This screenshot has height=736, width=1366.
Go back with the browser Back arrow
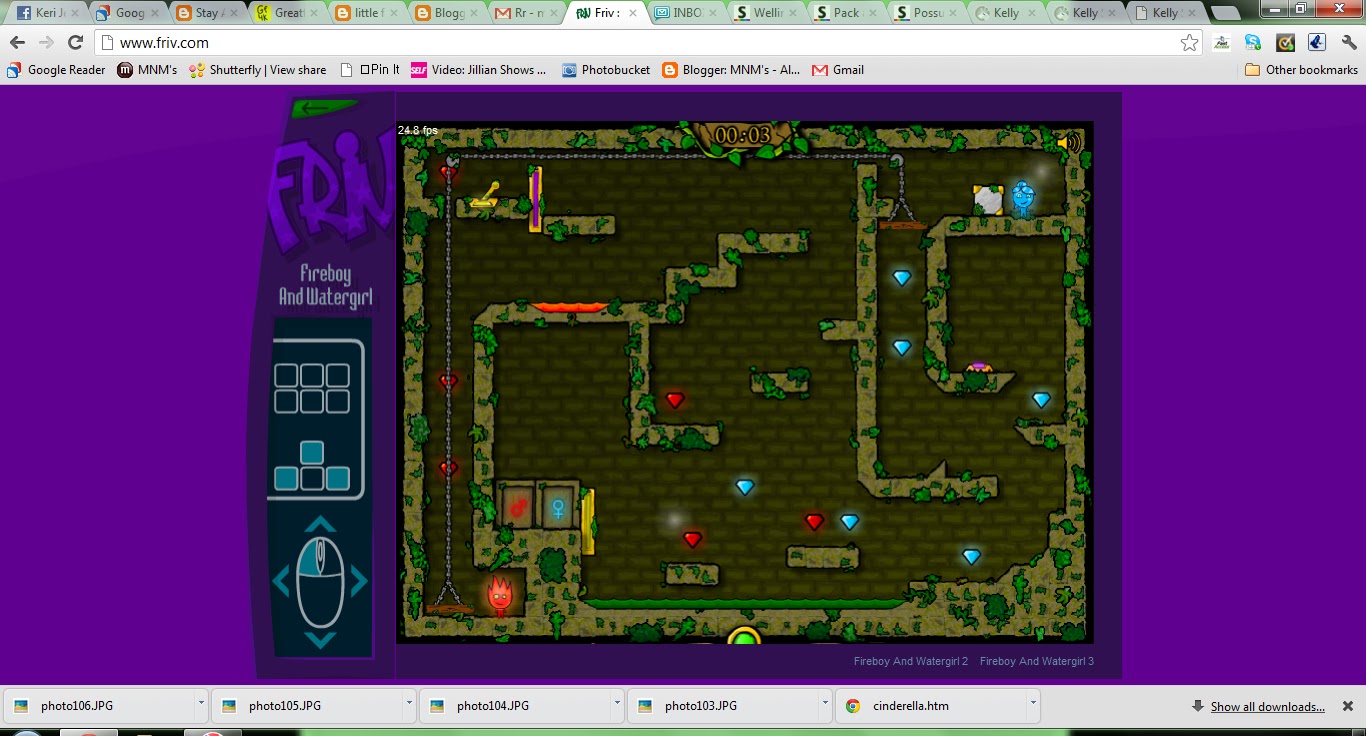pyautogui.click(x=17, y=42)
